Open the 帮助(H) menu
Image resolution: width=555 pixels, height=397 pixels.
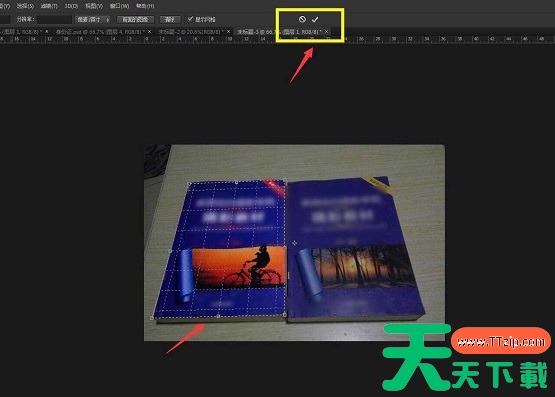(x=145, y=6)
